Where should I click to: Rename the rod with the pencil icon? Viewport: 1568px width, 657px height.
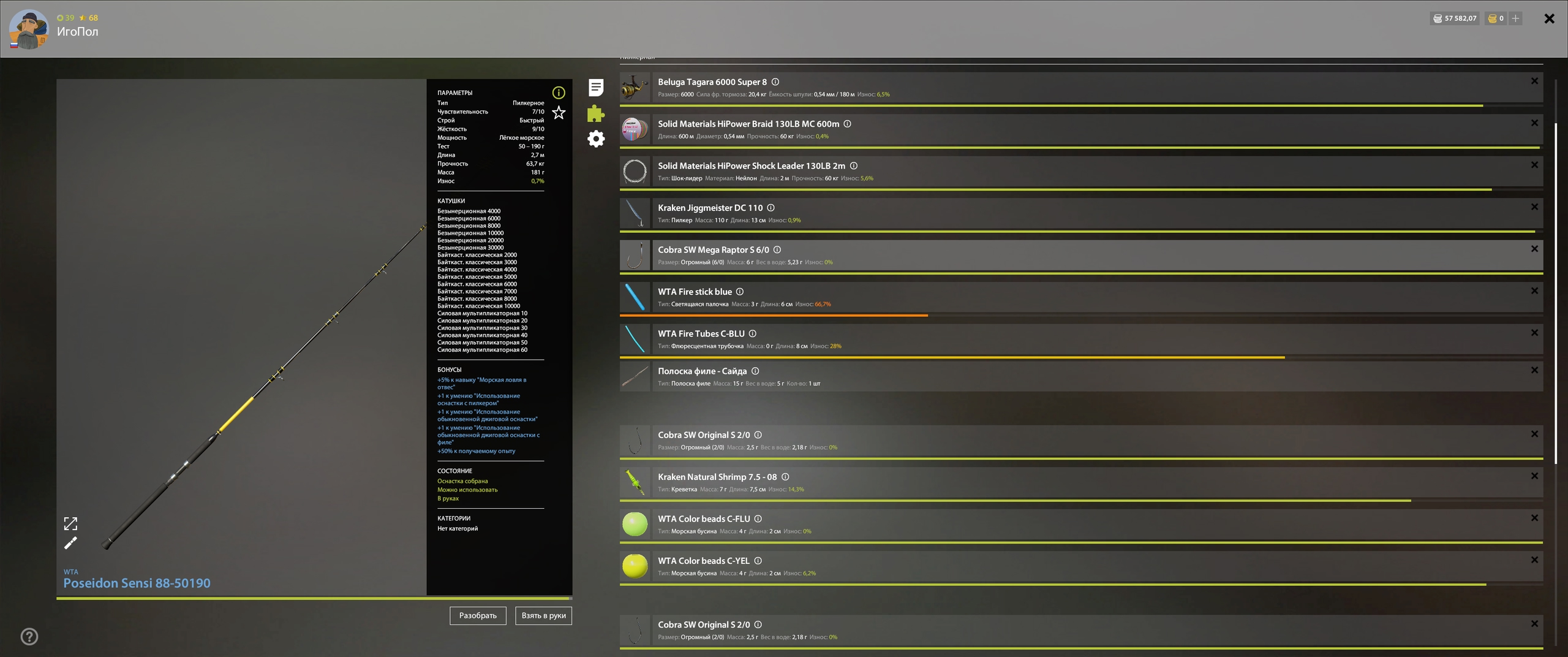tap(70, 543)
